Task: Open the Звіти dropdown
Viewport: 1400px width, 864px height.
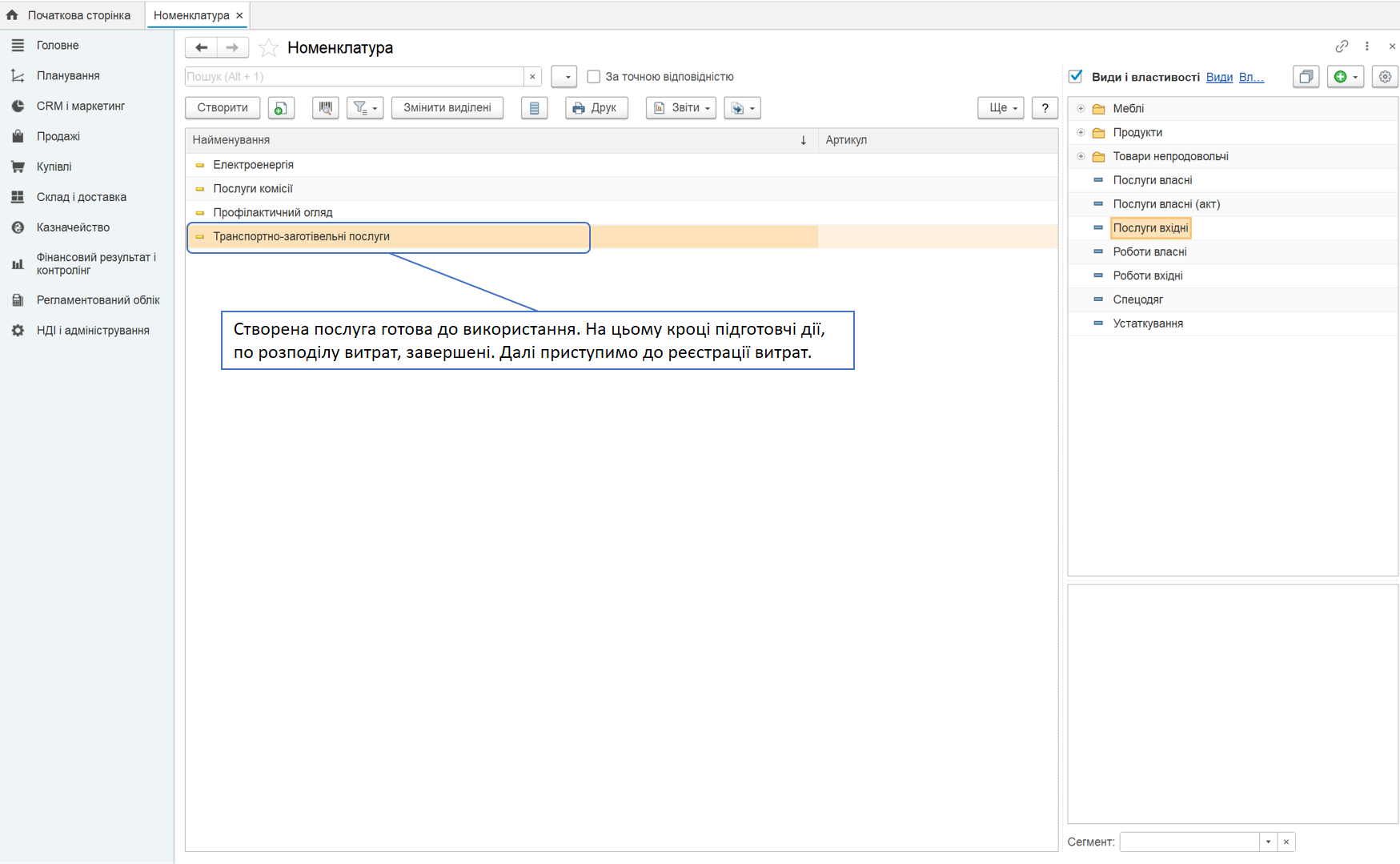Action: coord(681,108)
